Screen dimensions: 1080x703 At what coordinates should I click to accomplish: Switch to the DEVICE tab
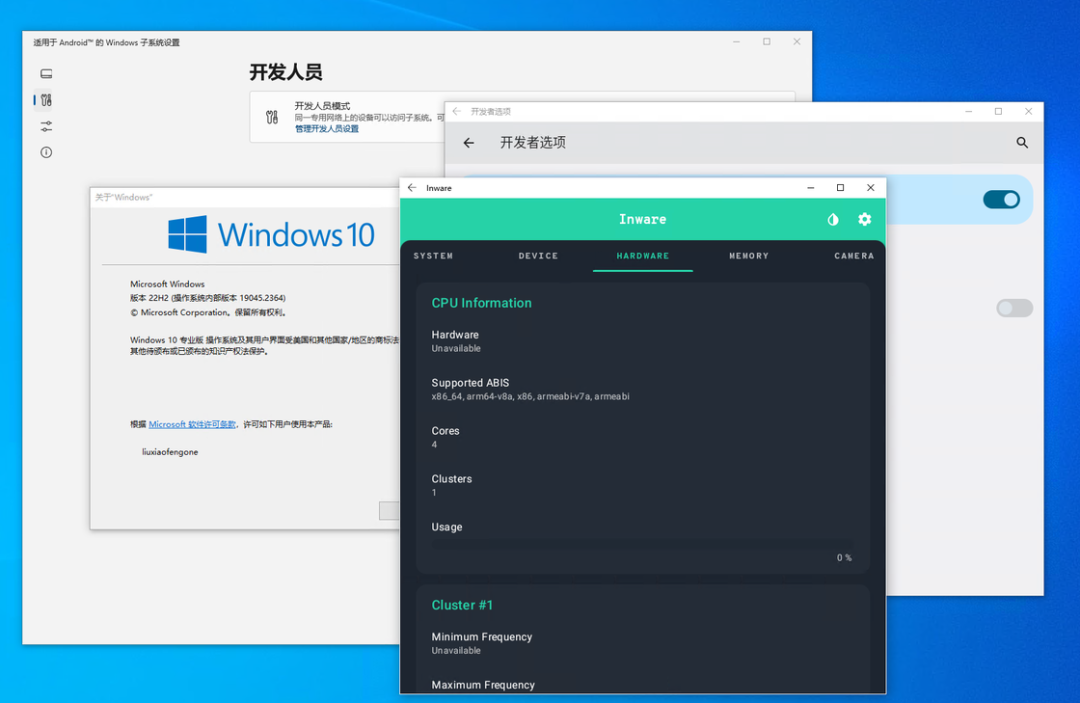click(539, 255)
